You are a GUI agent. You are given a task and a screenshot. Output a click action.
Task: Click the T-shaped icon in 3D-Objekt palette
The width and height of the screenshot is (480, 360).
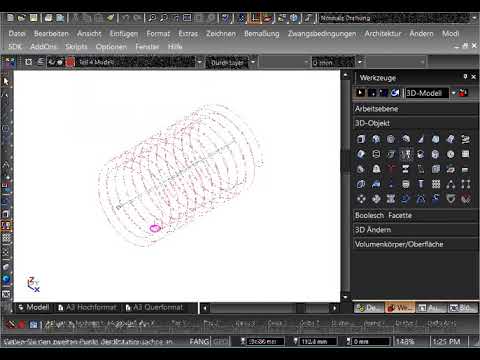(x=421, y=184)
